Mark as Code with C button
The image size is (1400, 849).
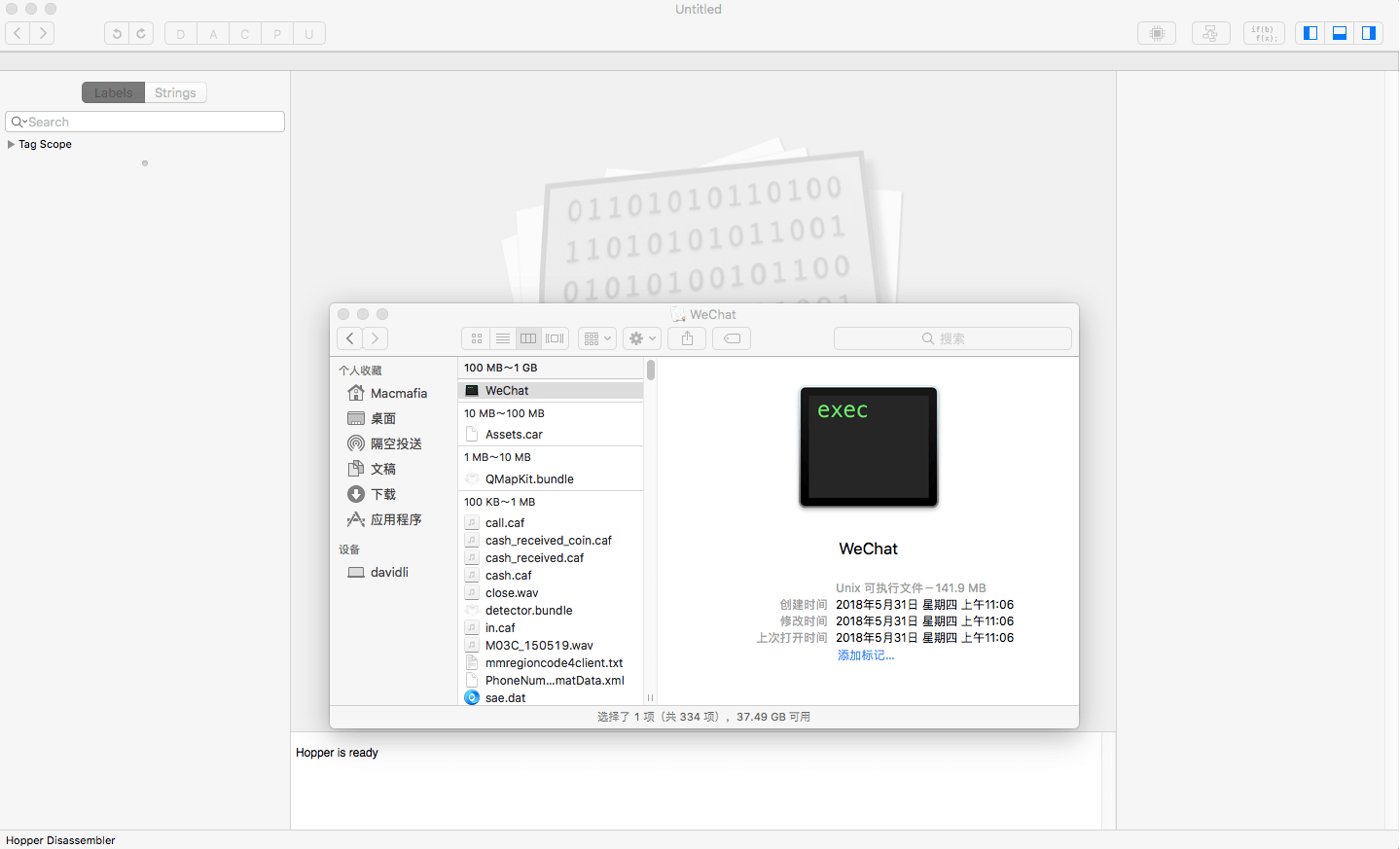tap(245, 33)
